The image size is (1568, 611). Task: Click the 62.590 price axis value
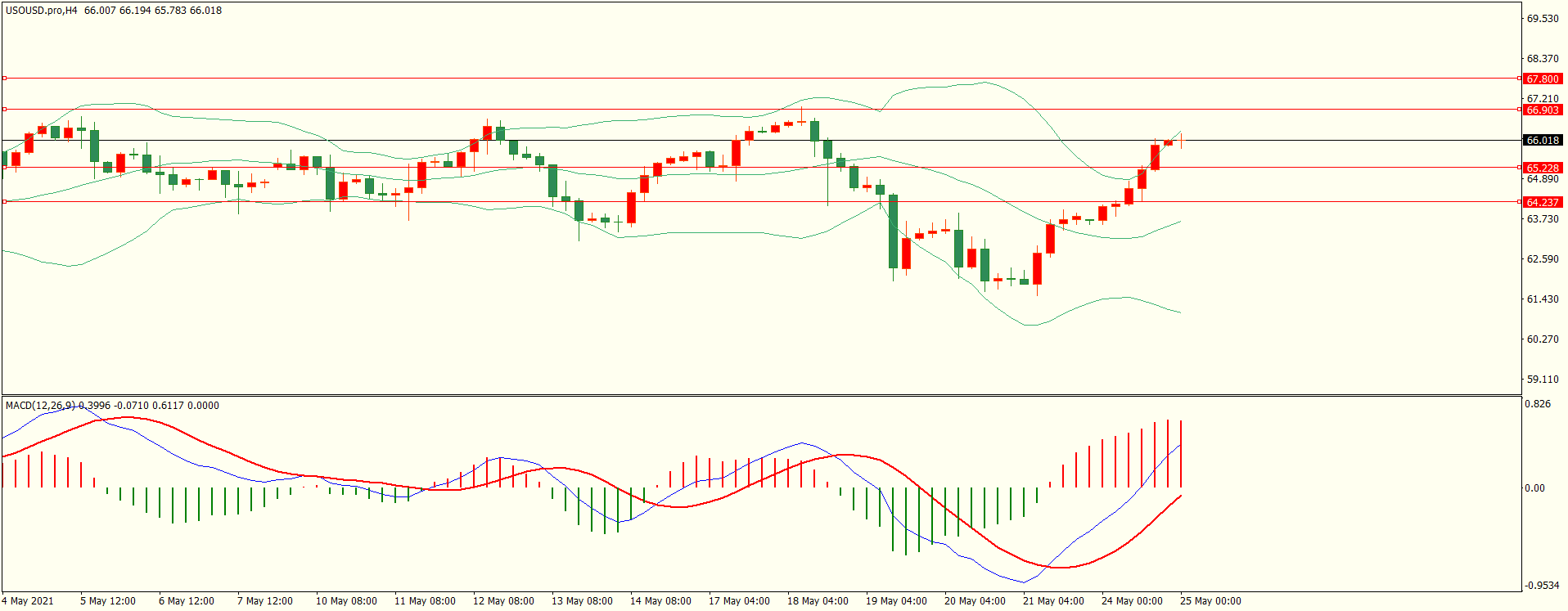point(1543,259)
